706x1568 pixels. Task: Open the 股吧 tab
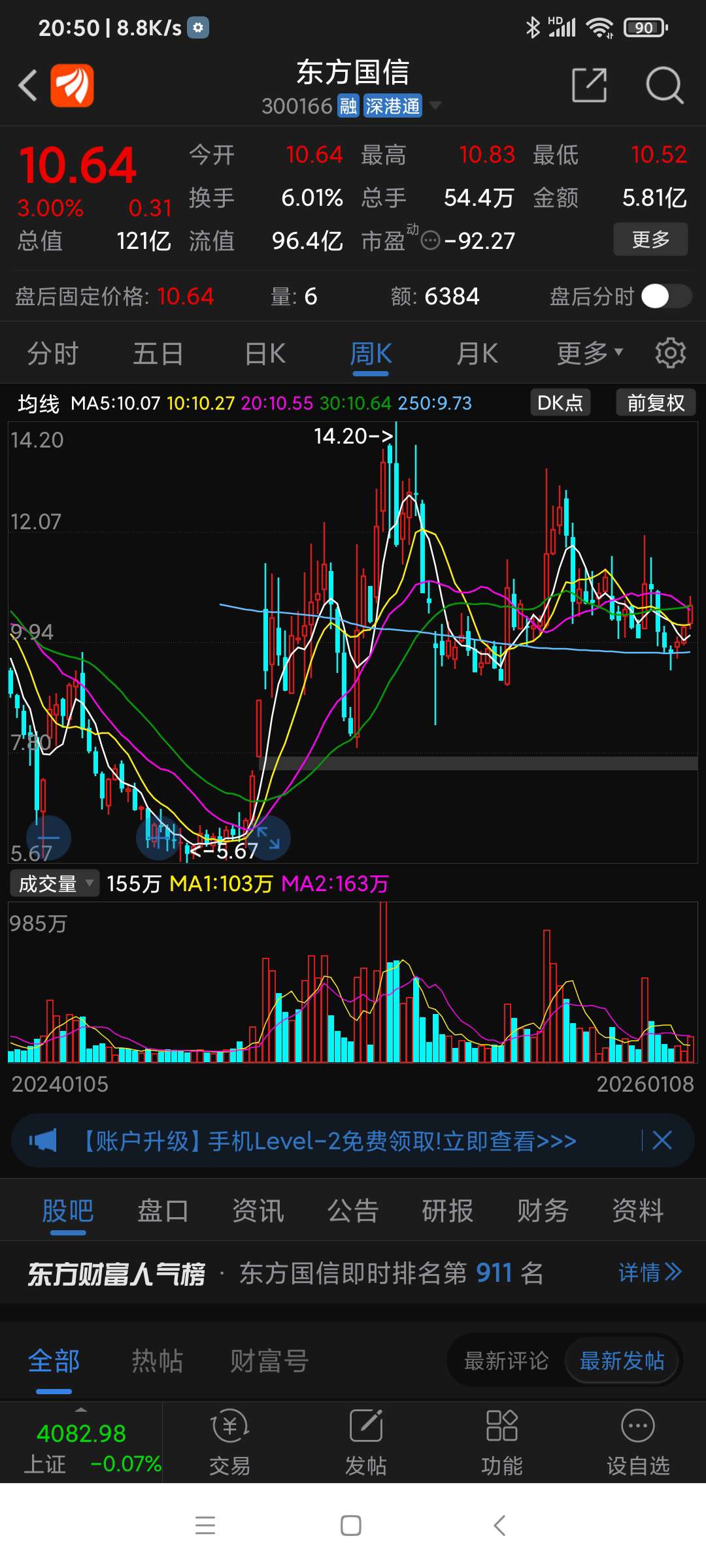68,1211
